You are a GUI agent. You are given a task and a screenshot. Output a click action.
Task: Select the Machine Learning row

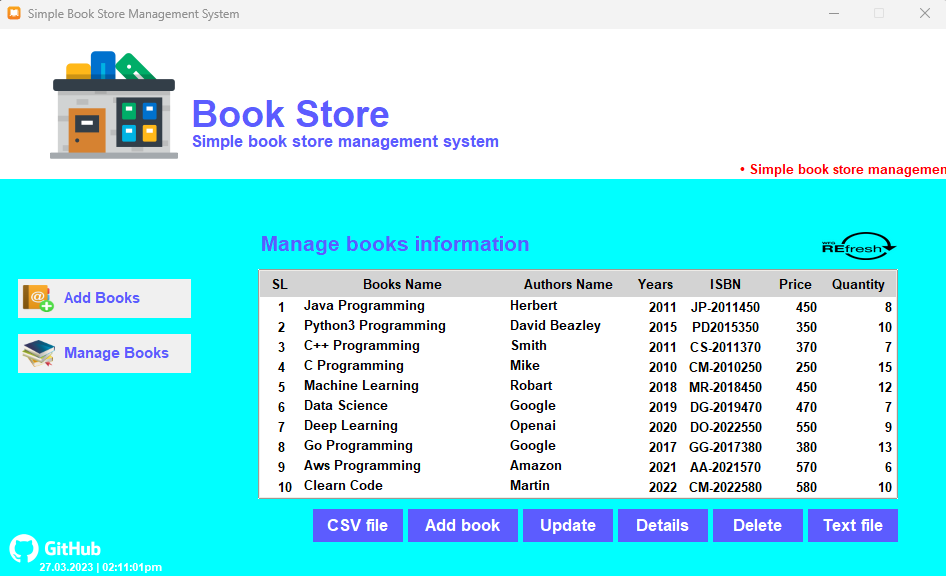pyautogui.click(x=578, y=387)
